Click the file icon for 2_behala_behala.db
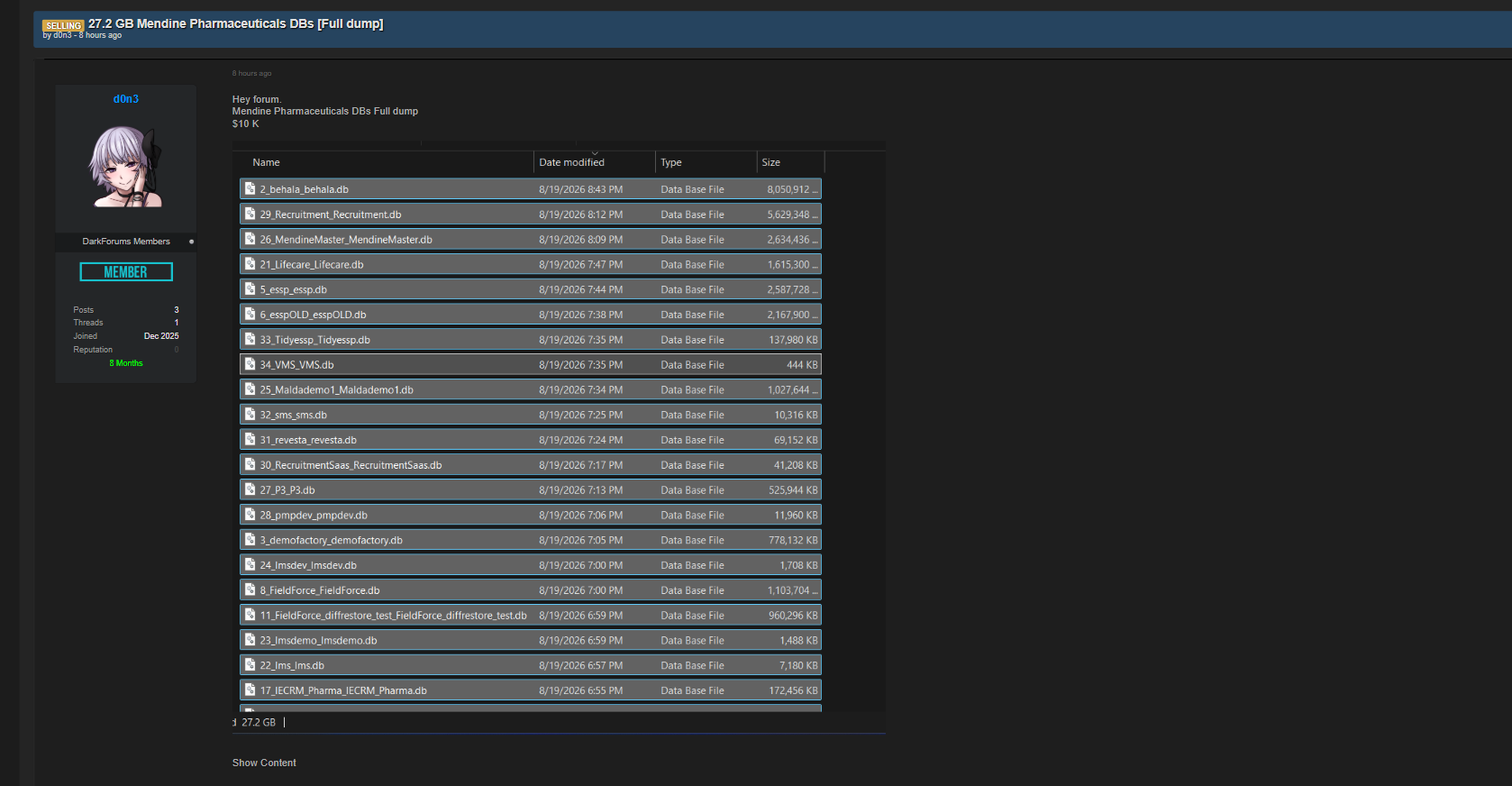This screenshot has height=786, width=1512. [250, 189]
